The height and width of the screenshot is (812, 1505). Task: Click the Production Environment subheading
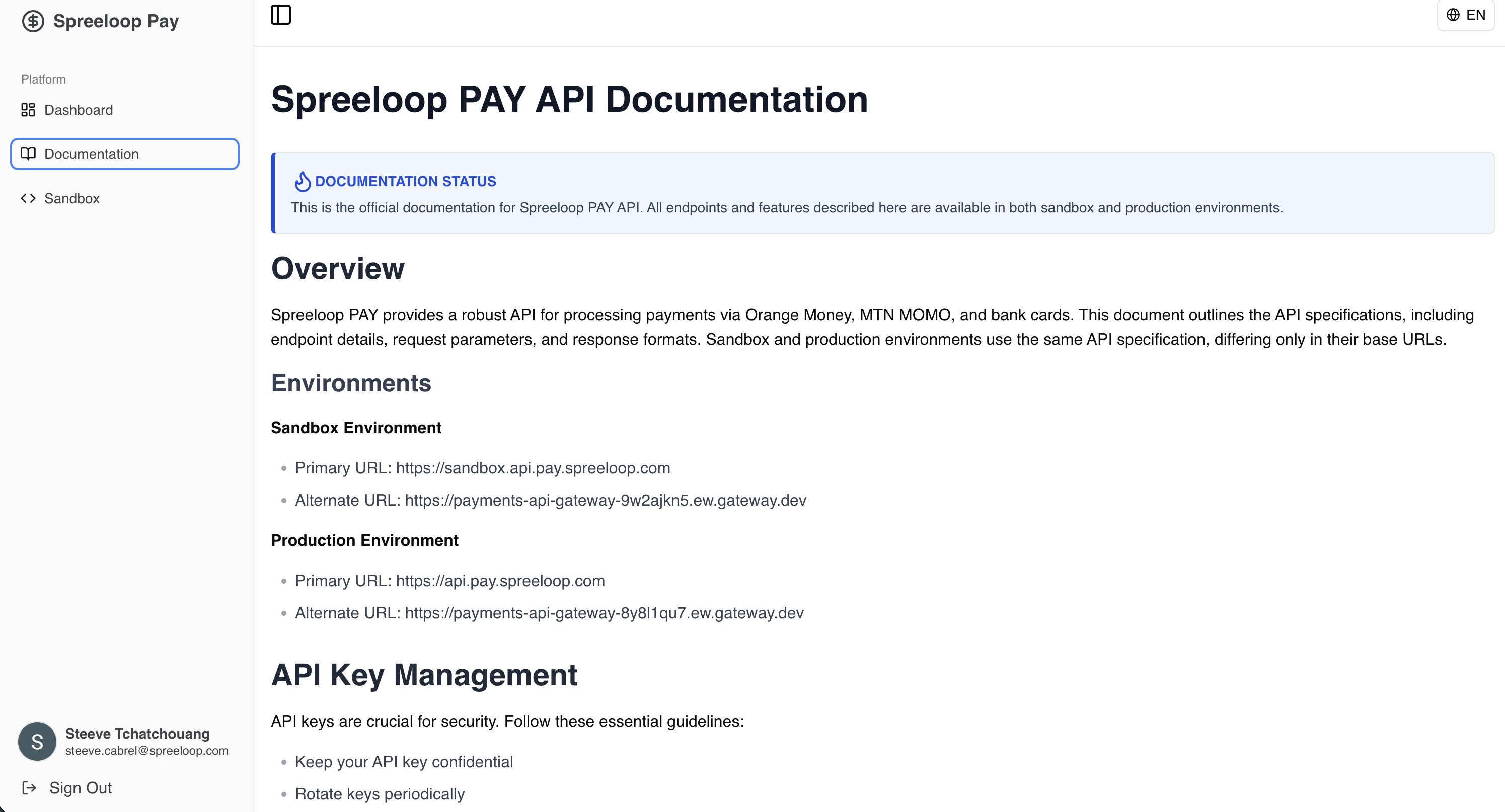[x=364, y=540]
